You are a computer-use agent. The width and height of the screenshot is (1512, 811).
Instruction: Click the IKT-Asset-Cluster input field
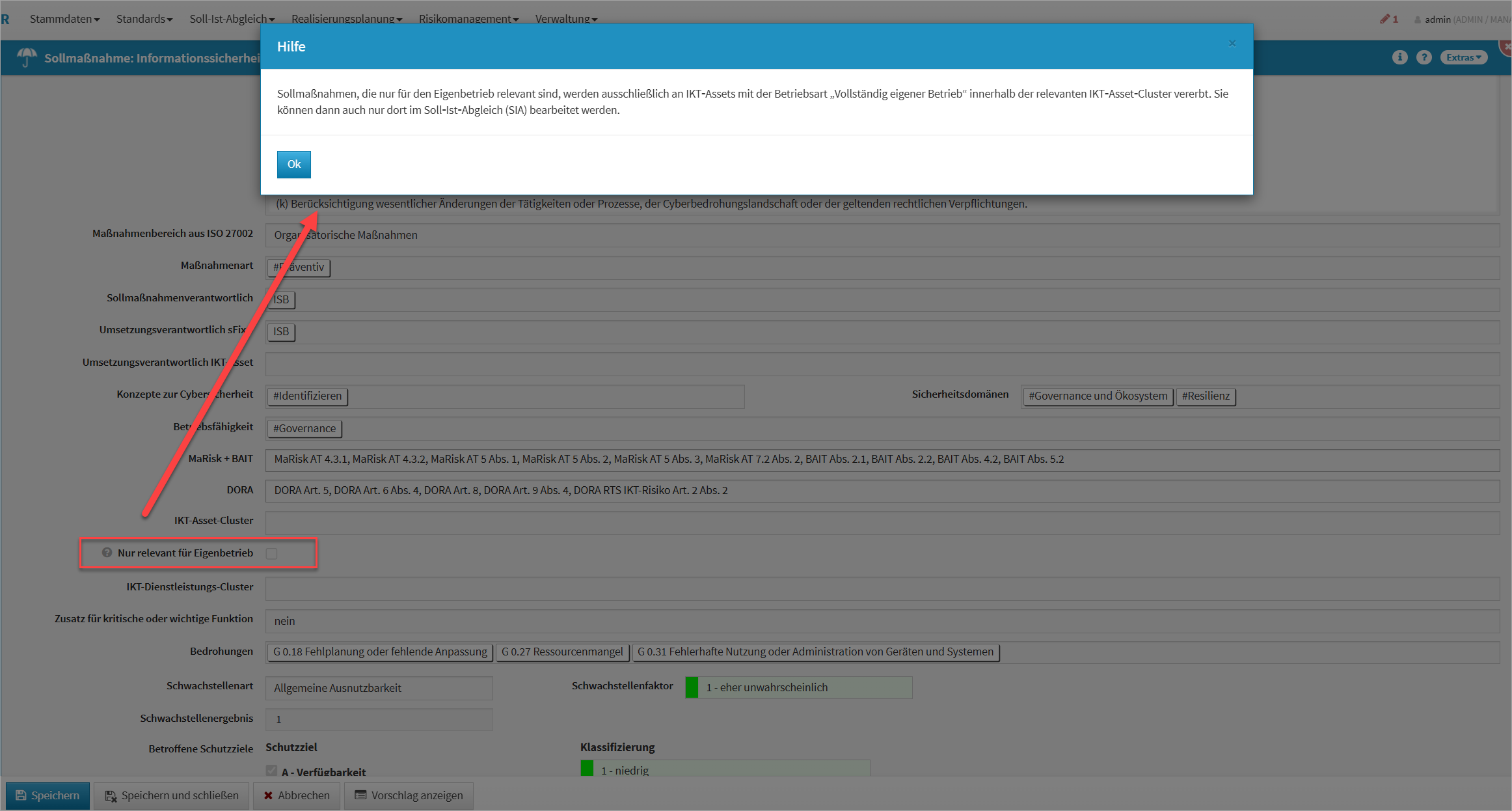coord(882,521)
